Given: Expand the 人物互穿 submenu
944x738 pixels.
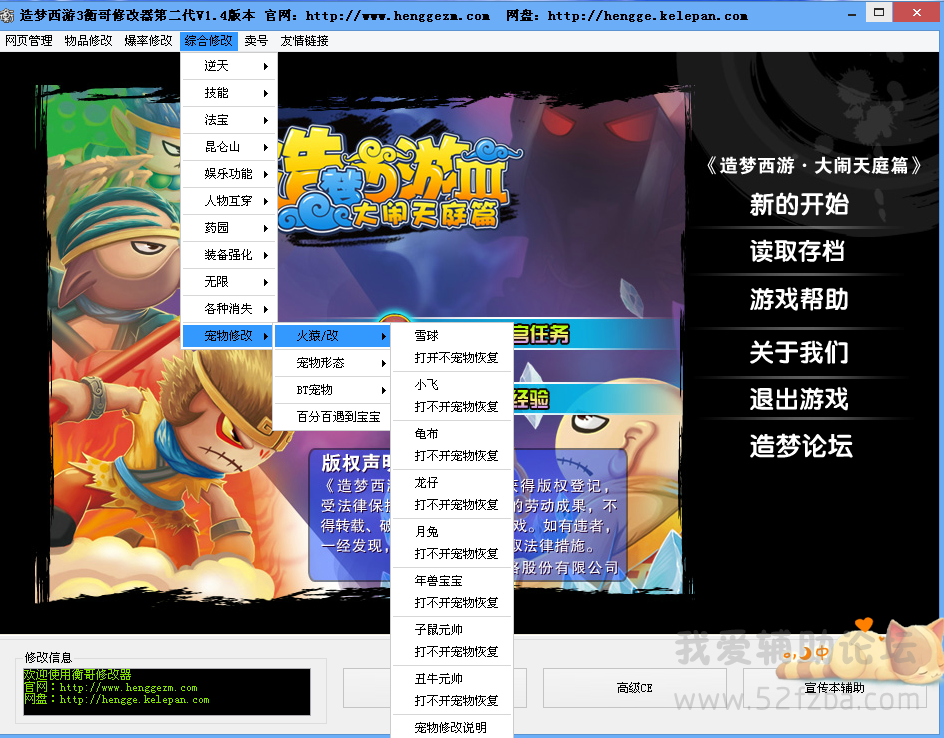Looking at the screenshot, I should point(229,201).
